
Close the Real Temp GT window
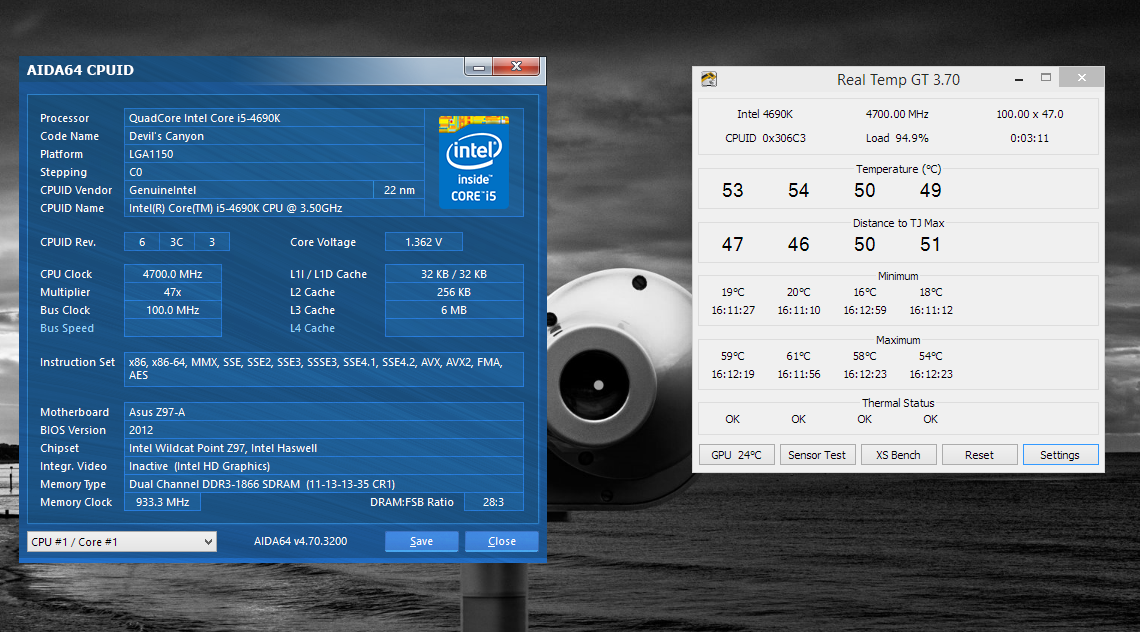1082,78
